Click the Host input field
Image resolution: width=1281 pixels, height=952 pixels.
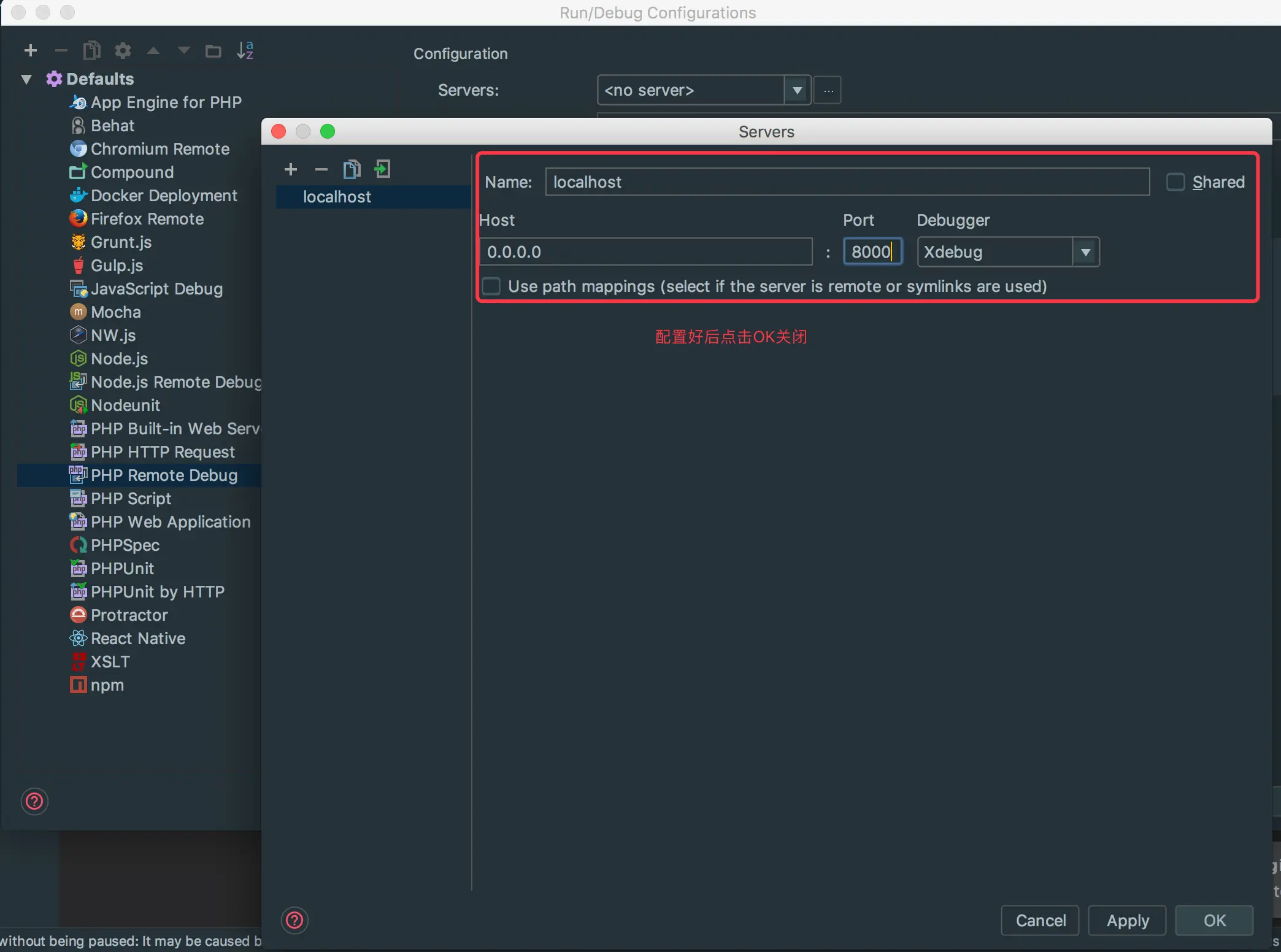(645, 252)
